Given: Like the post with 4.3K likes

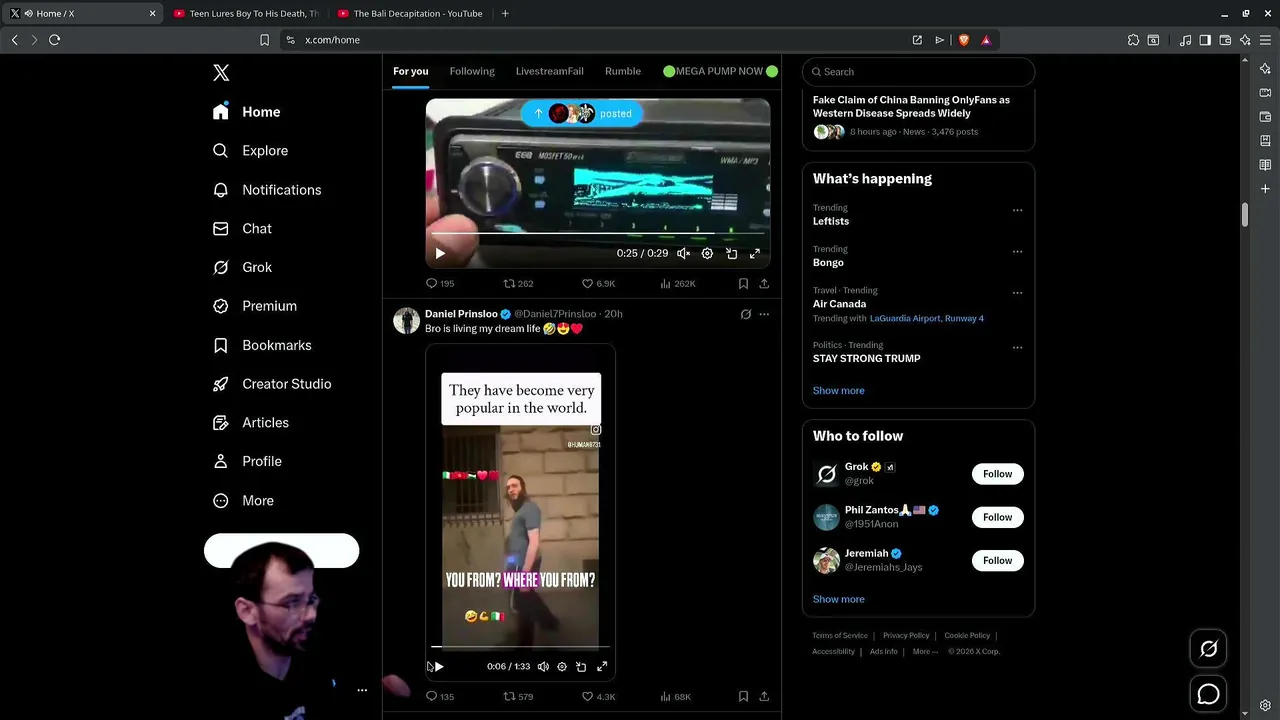Looking at the screenshot, I should [x=598, y=697].
